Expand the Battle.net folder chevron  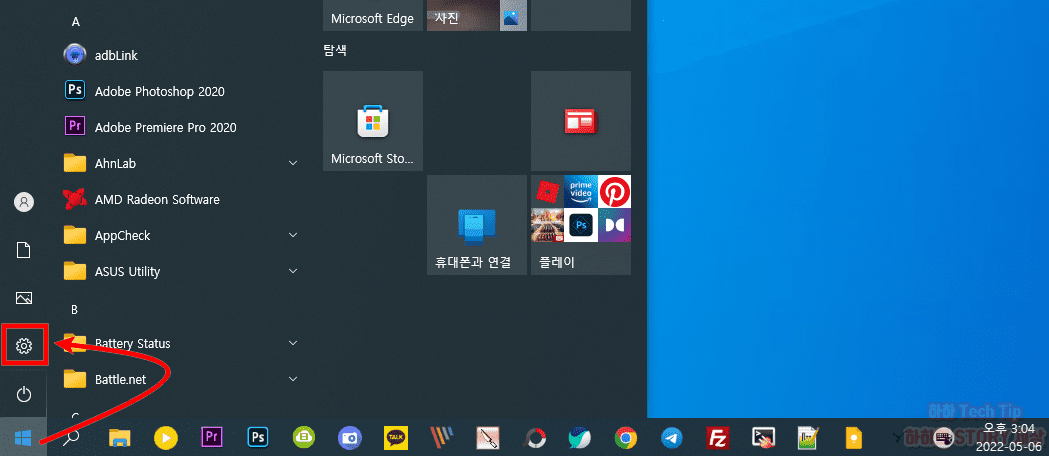[x=292, y=379]
